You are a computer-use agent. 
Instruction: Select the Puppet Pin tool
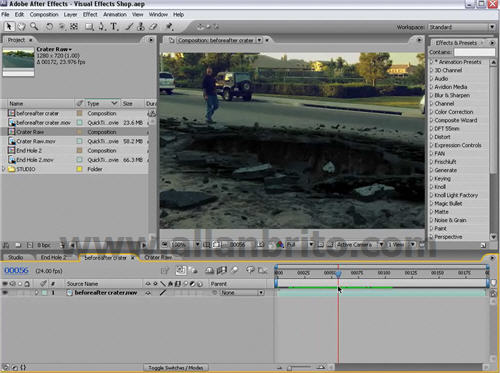169,27
